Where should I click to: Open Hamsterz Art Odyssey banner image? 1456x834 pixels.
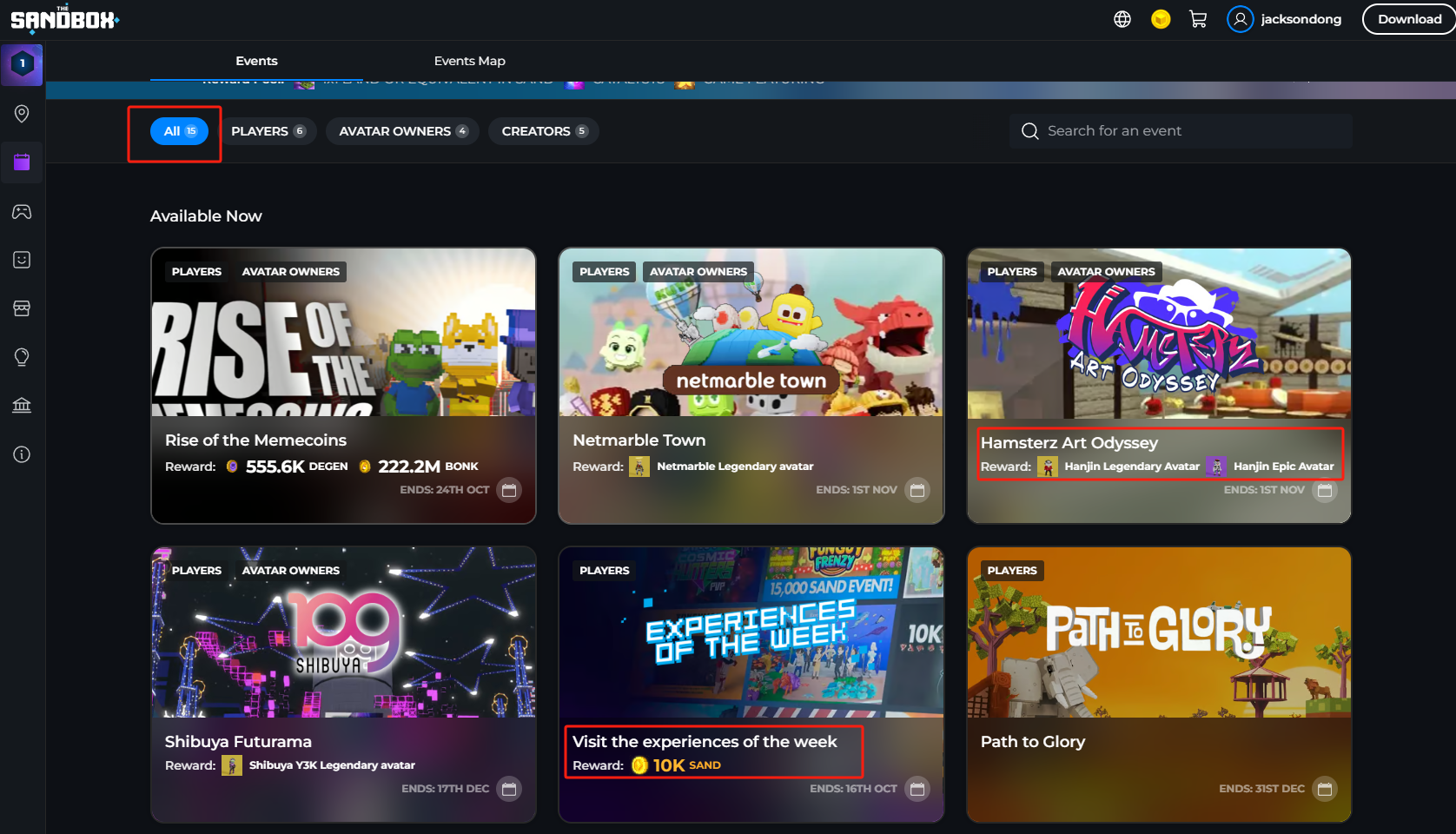(x=1159, y=333)
